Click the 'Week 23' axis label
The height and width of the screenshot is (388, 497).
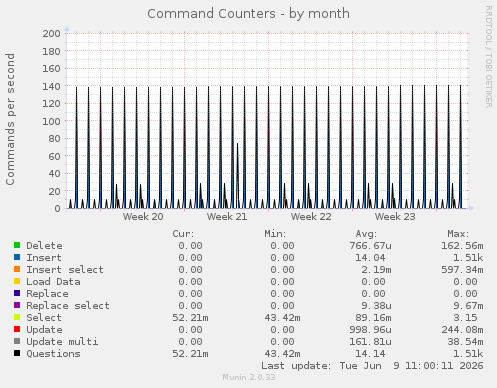395,217
